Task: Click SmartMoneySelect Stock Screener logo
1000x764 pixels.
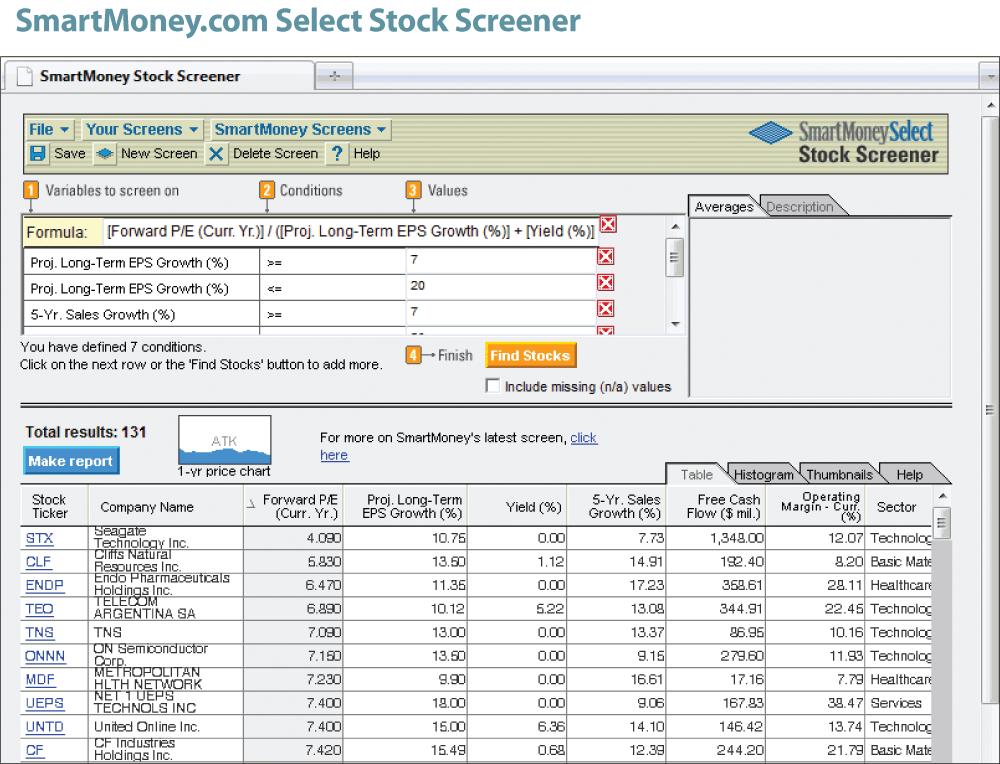Action: (x=843, y=143)
